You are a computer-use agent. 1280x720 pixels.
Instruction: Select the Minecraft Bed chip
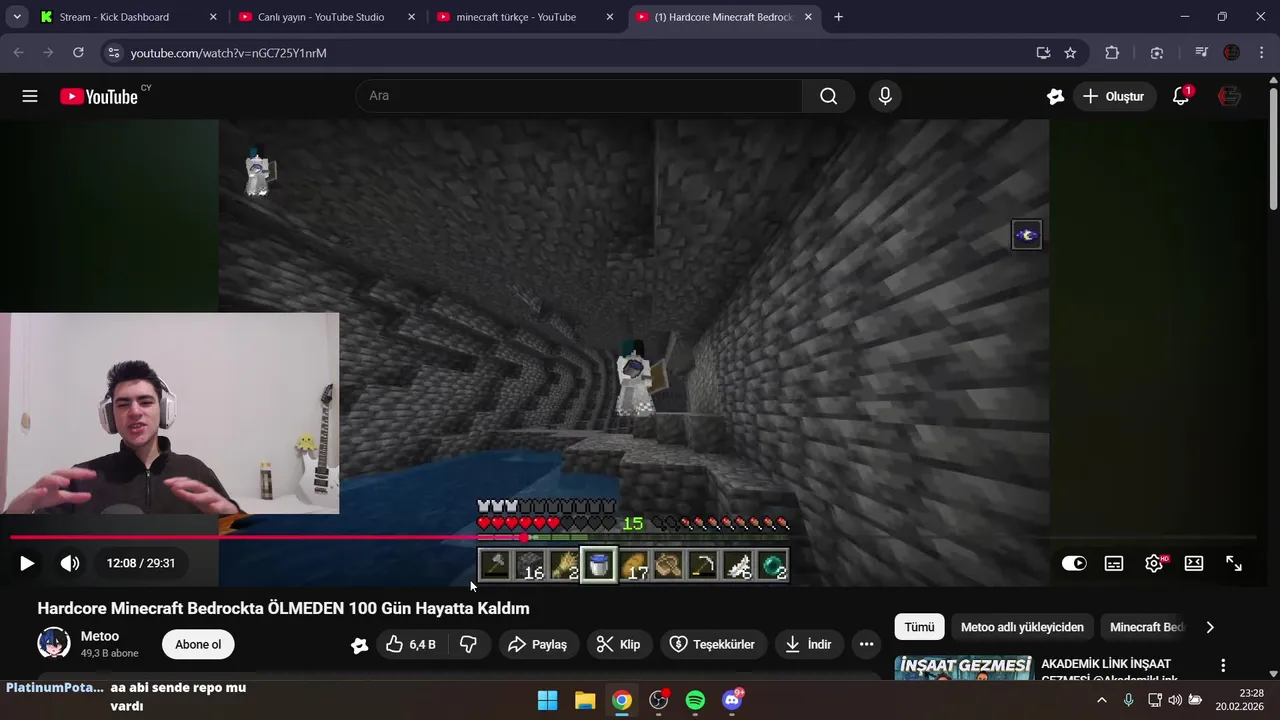(1146, 627)
